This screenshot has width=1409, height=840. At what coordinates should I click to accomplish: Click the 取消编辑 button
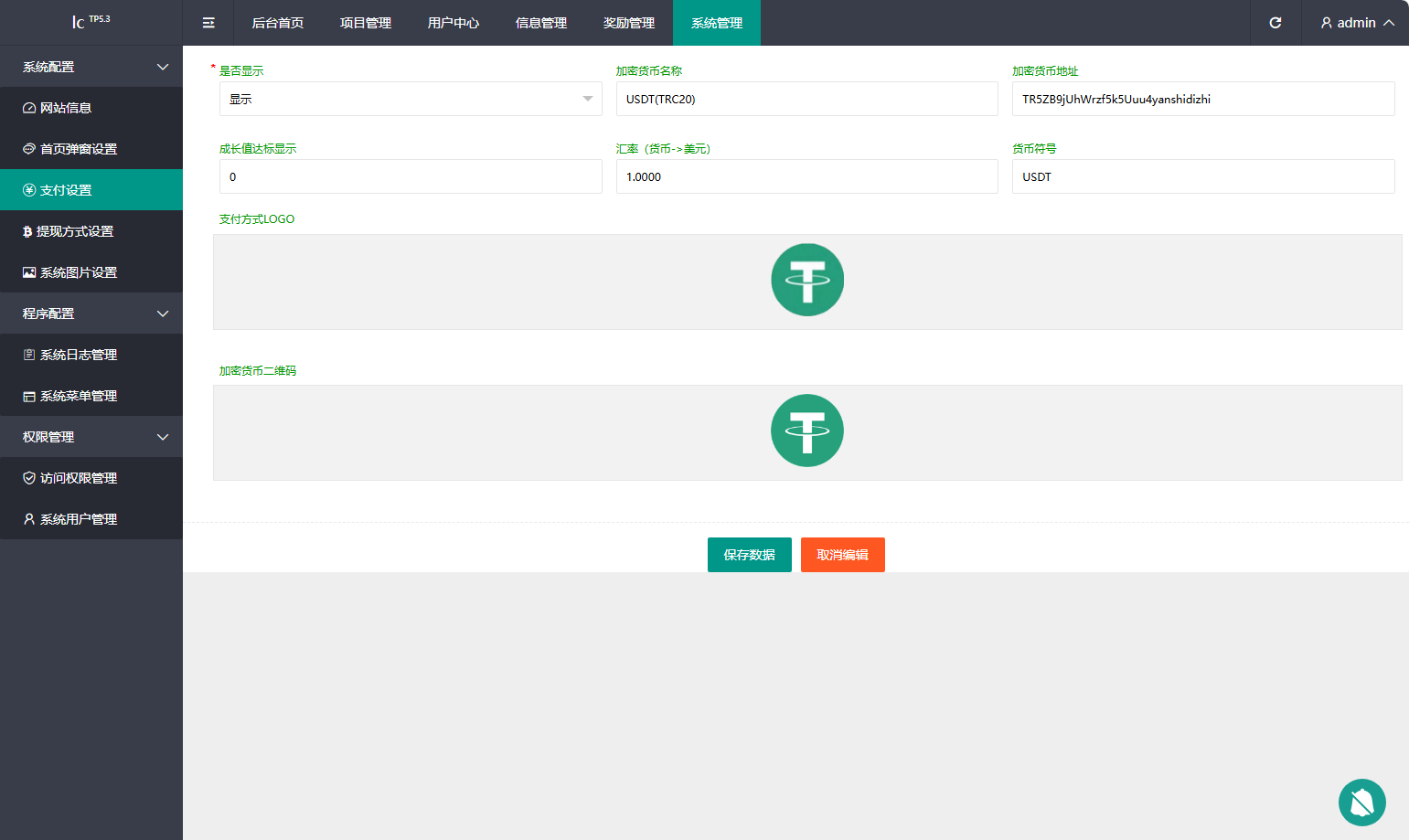(843, 555)
